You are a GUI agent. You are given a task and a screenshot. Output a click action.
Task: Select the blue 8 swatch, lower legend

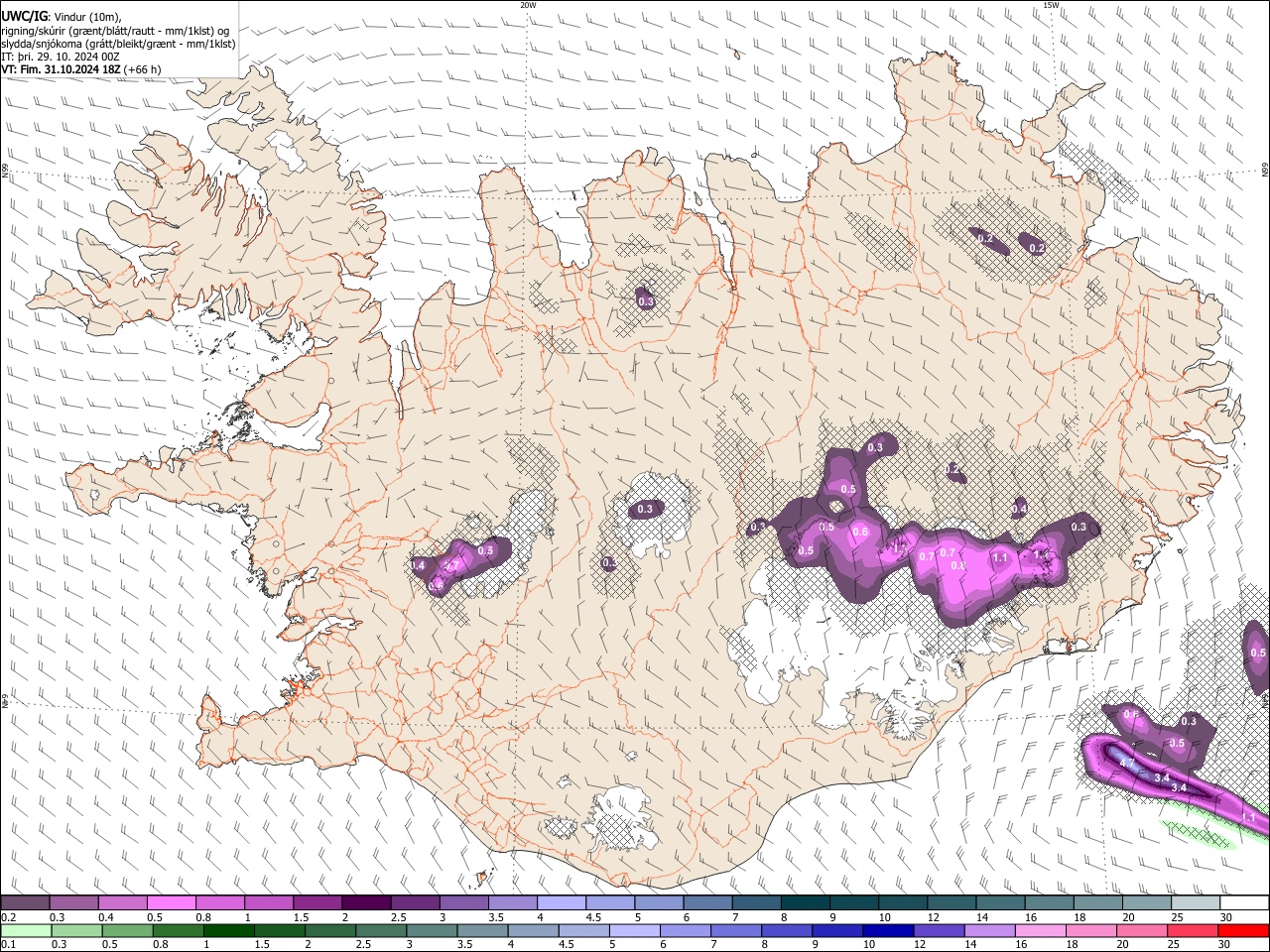tap(786, 930)
